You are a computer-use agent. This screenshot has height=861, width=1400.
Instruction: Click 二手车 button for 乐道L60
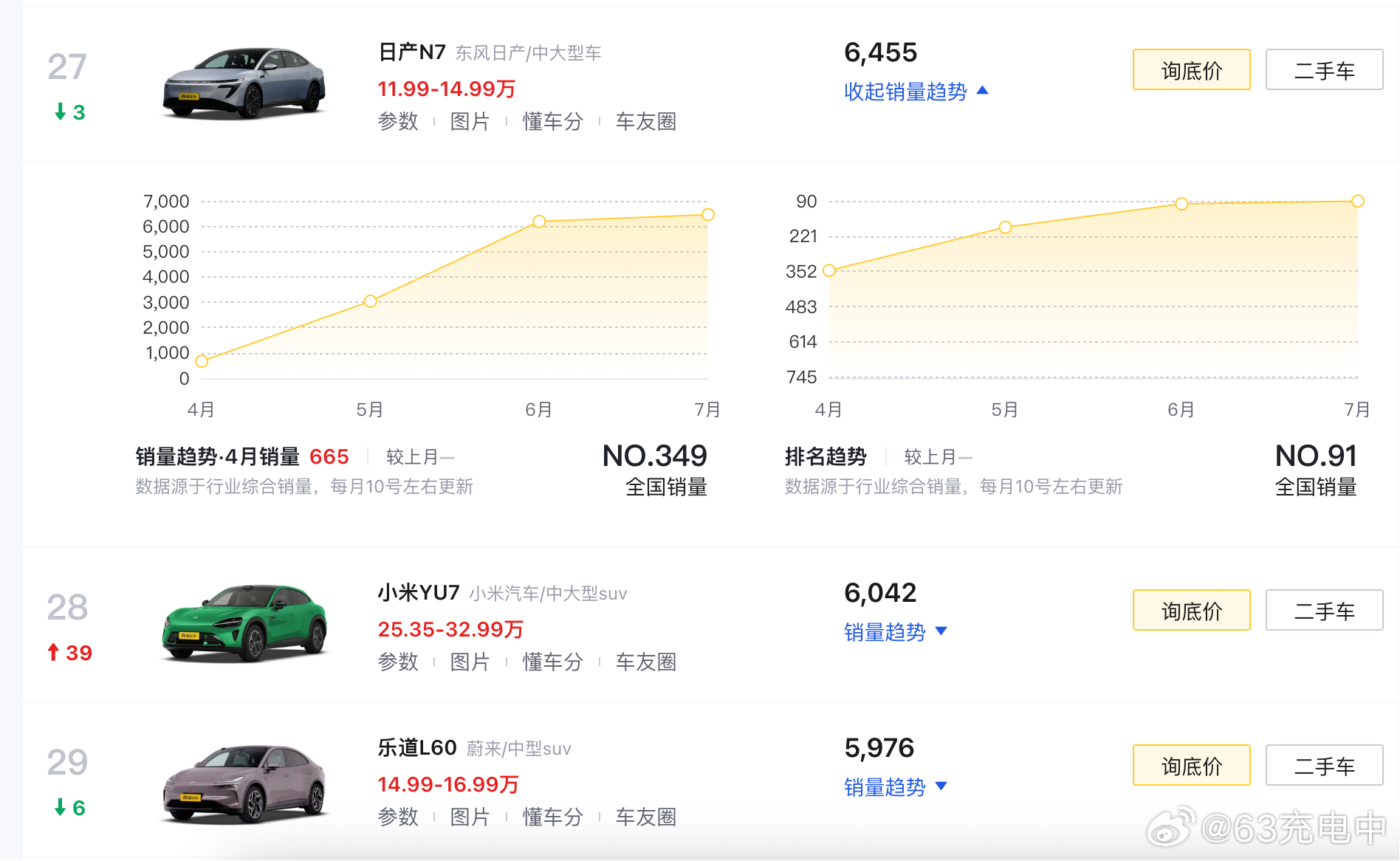pyautogui.click(x=1324, y=766)
